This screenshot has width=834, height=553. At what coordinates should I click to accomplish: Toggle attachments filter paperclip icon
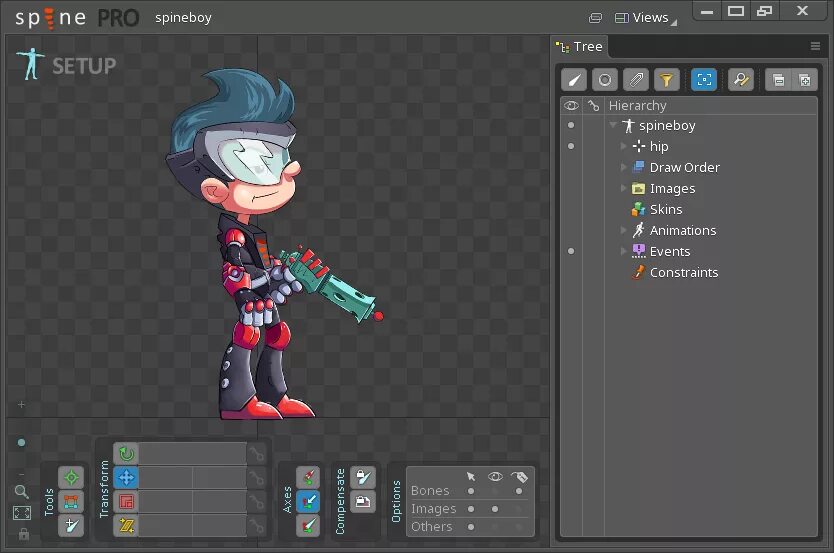(x=636, y=80)
